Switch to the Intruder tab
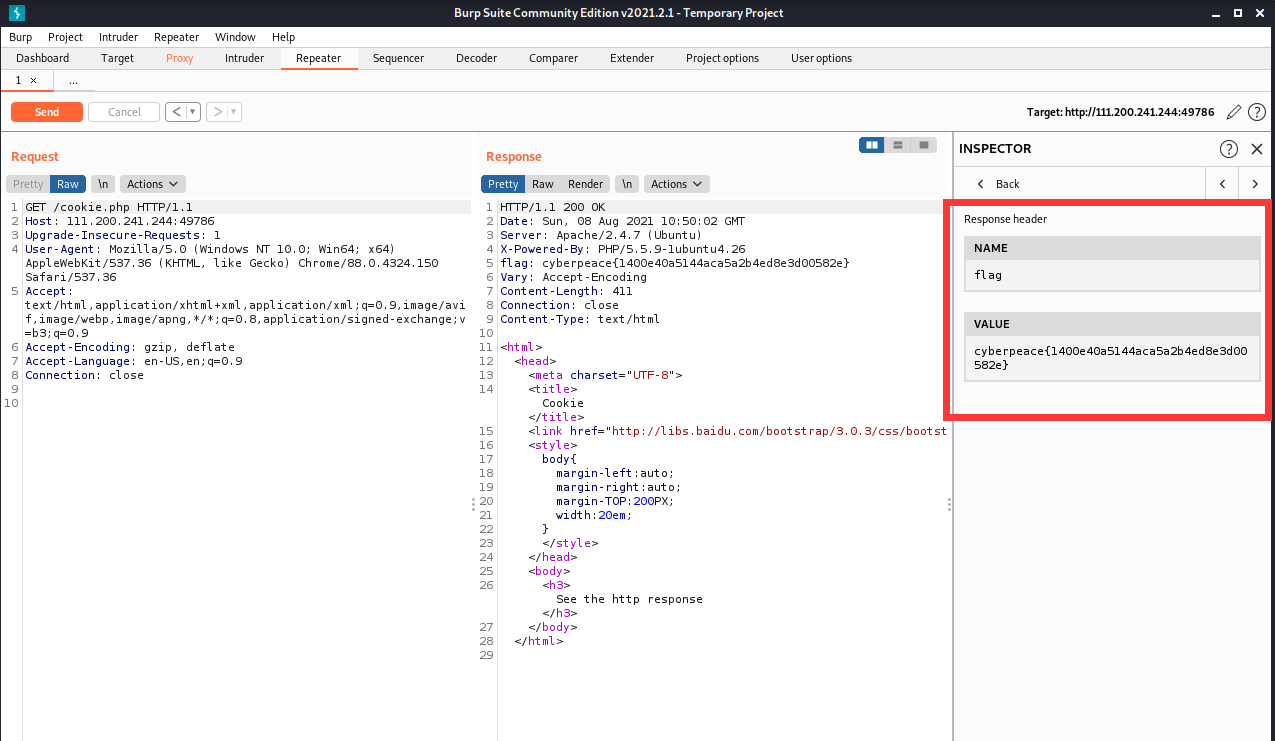The width and height of the screenshot is (1275, 741). tap(244, 58)
